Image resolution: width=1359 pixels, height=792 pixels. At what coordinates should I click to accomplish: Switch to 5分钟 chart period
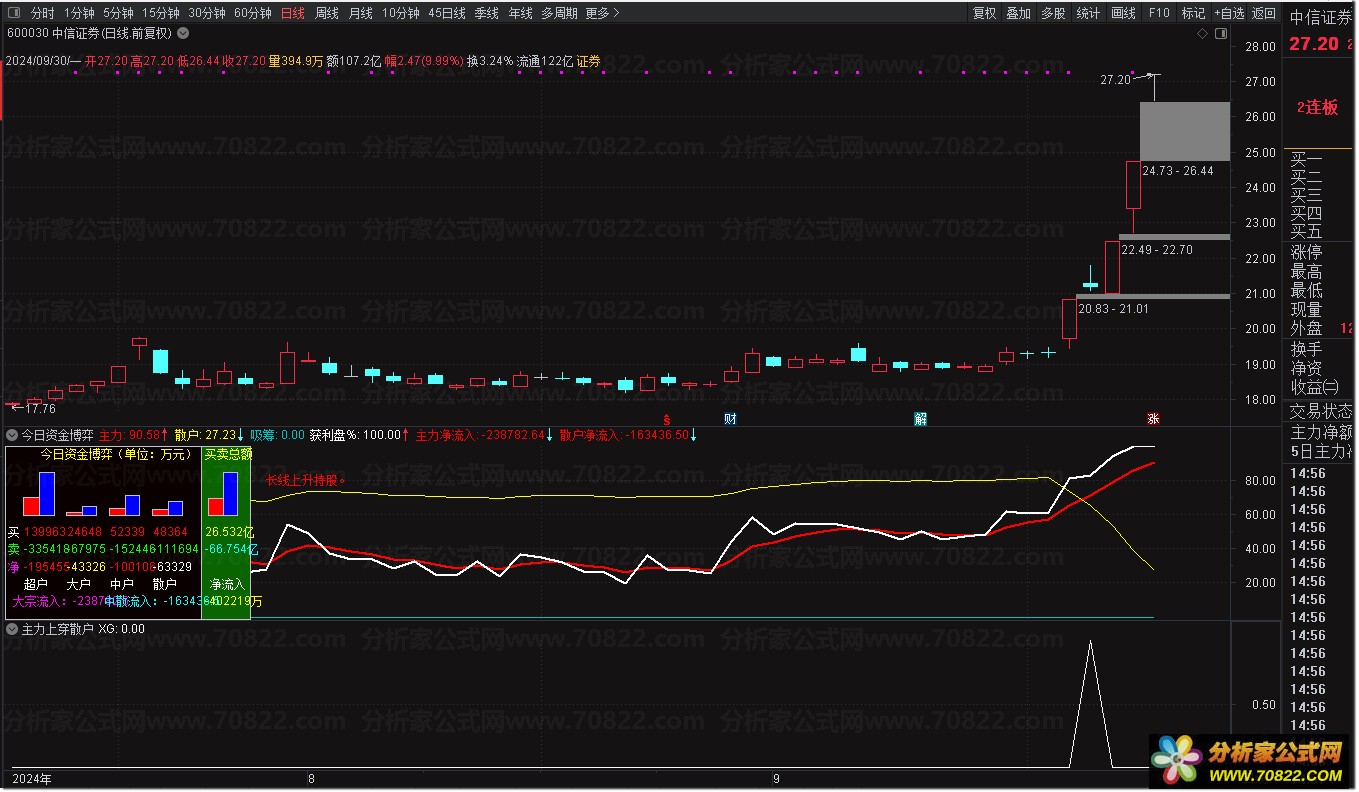coord(118,13)
